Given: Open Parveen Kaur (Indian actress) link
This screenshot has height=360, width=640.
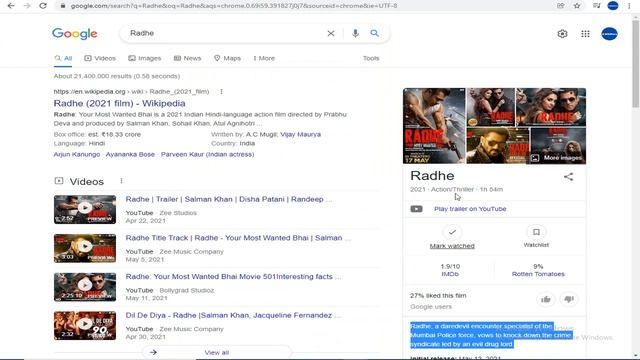Looking at the screenshot, I should pyautogui.click(x=207, y=154).
